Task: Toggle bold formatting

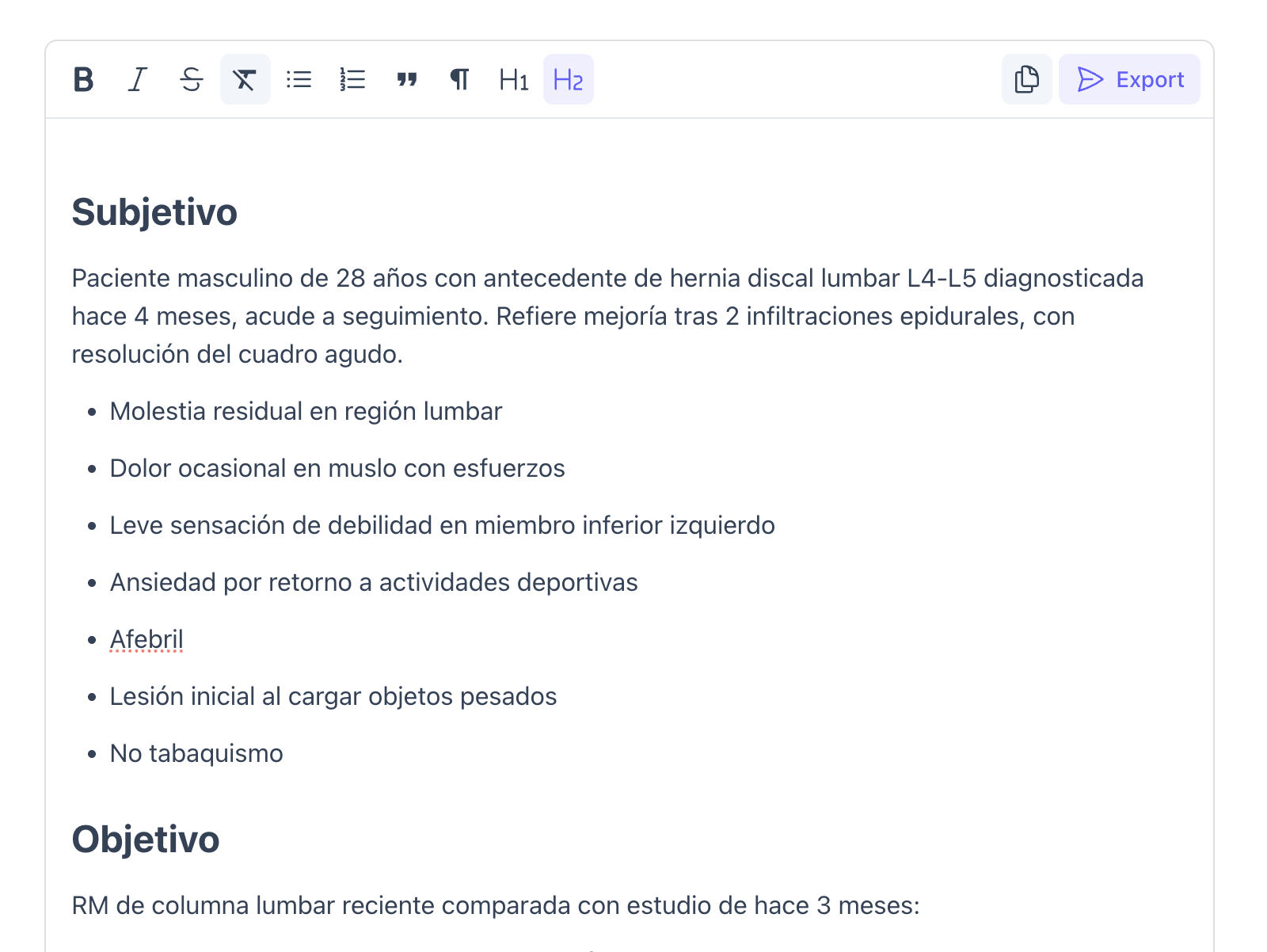Action: [x=84, y=78]
